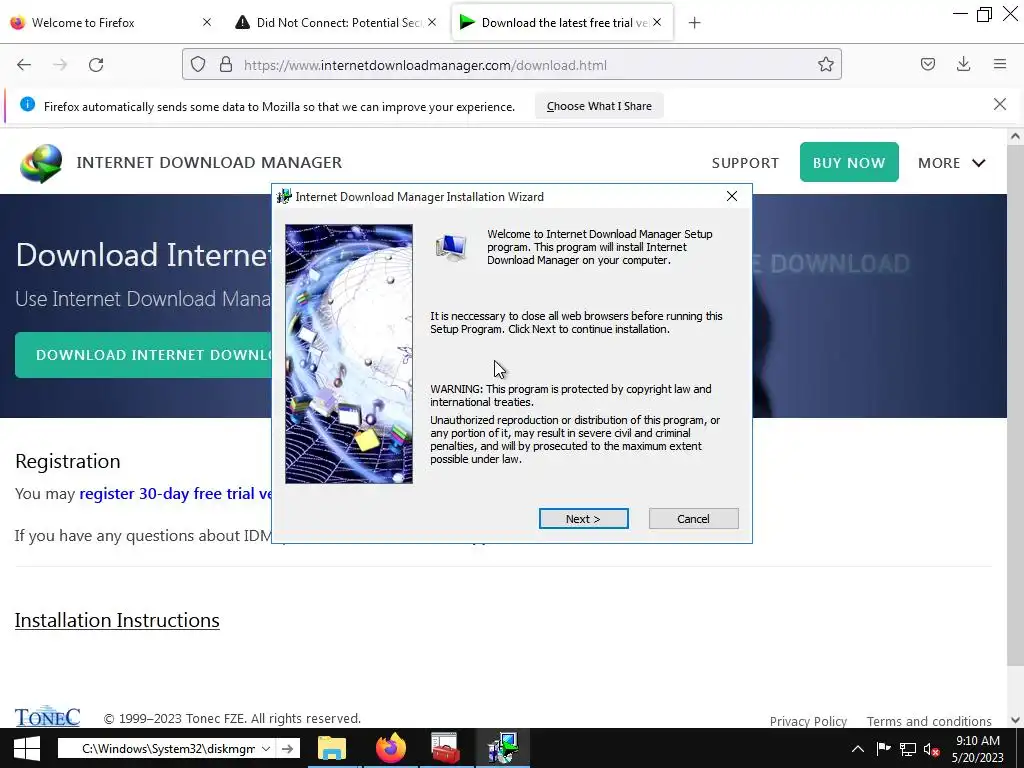Open the Privacy Policy link
The image size is (1024, 768).
click(808, 721)
